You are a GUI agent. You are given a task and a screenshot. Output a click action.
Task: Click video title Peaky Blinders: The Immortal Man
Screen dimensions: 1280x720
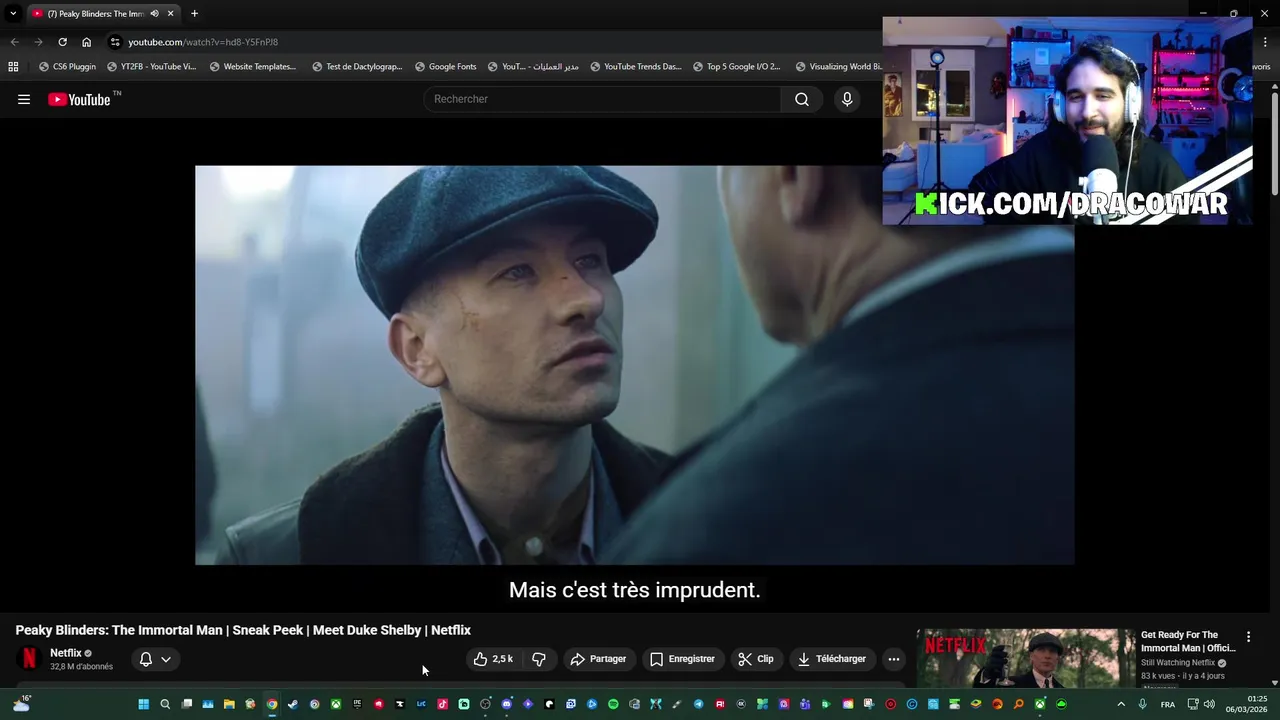tap(243, 630)
